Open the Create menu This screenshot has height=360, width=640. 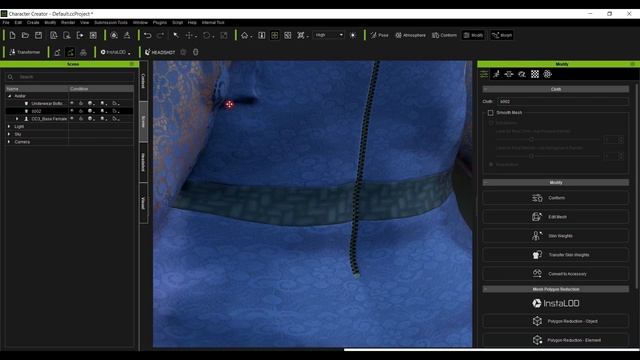(x=33, y=22)
